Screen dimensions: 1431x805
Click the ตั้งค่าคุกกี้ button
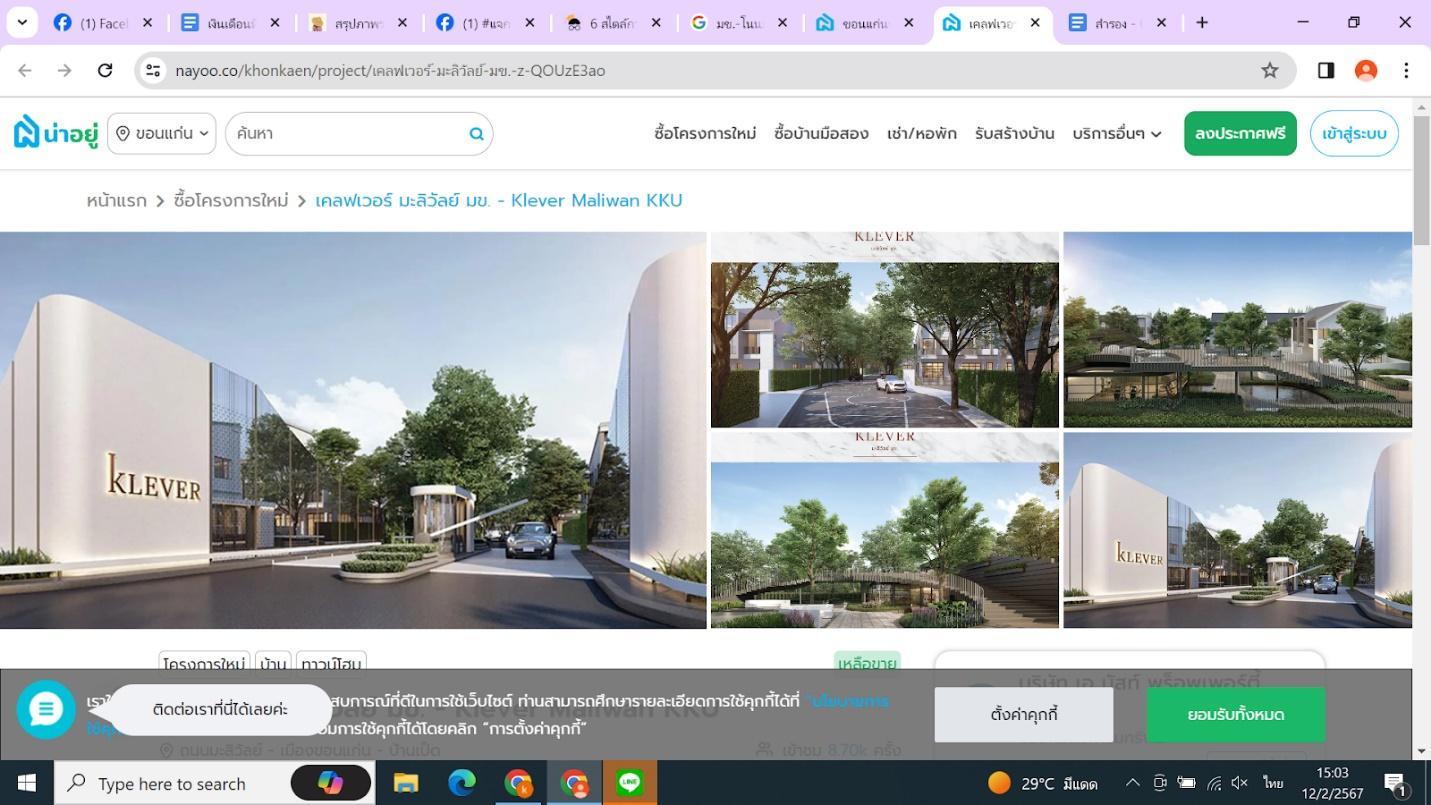(x=1024, y=714)
